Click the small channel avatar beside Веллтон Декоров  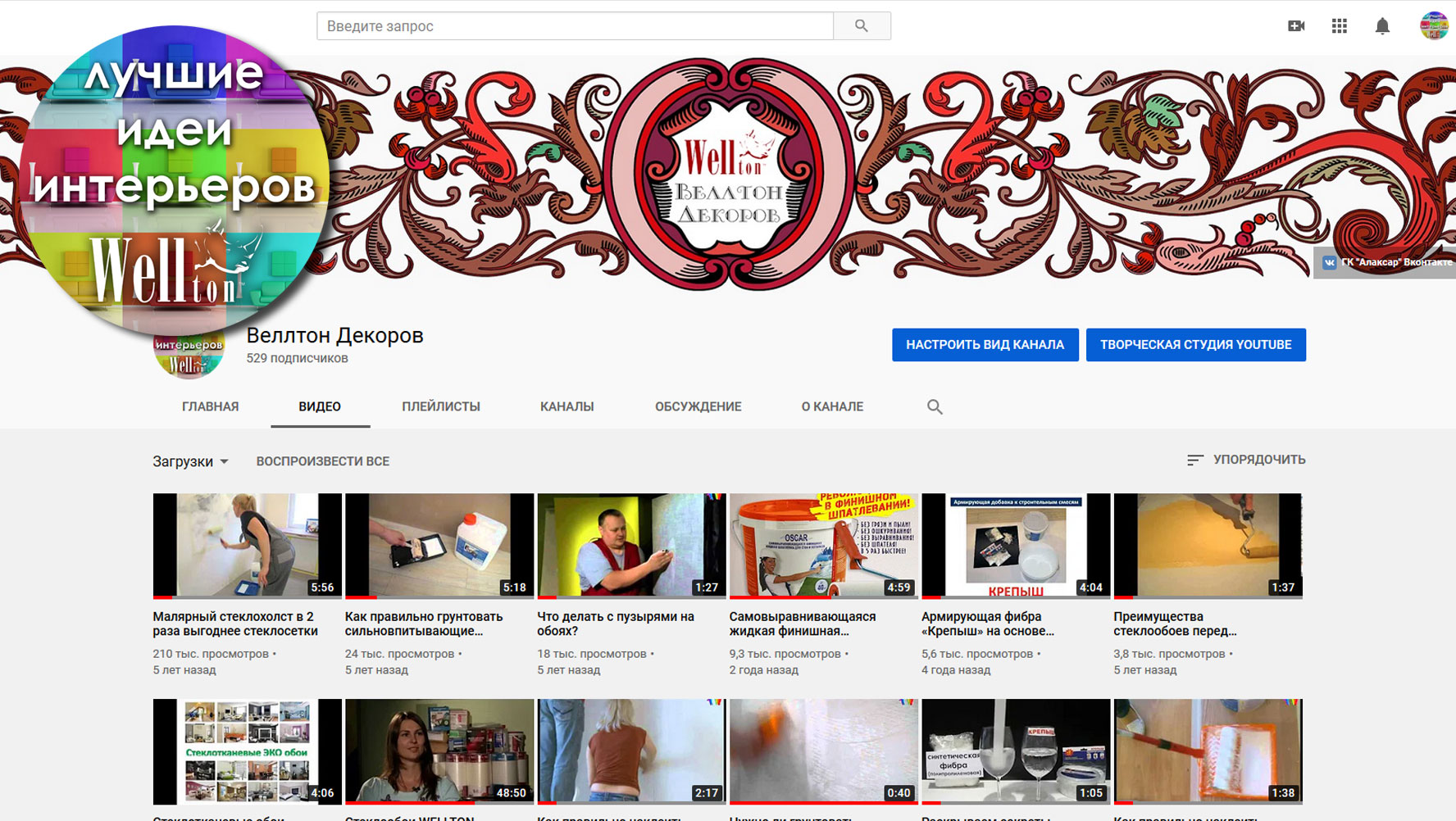pos(189,357)
